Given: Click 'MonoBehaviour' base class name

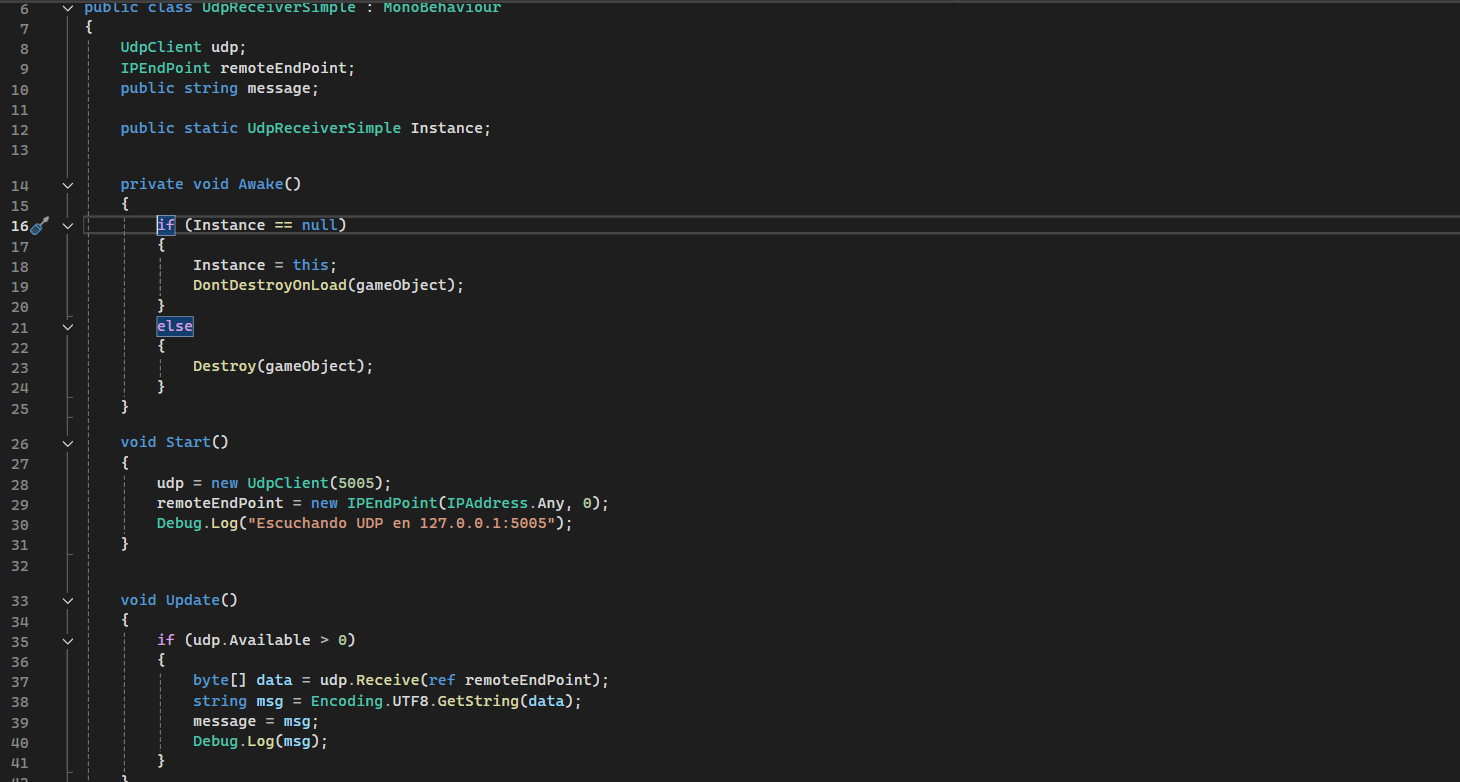Looking at the screenshot, I should pyautogui.click(x=442, y=8).
